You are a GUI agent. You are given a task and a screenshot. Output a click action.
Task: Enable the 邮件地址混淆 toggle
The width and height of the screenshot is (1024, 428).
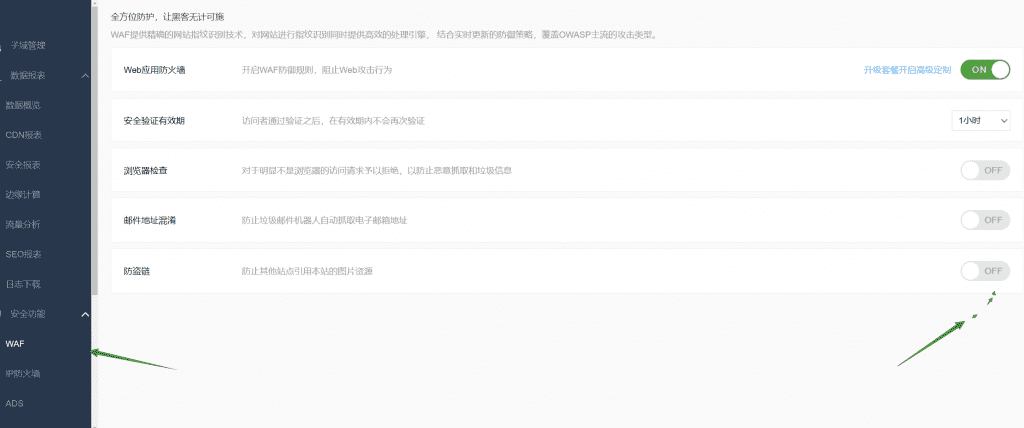click(985, 220)
